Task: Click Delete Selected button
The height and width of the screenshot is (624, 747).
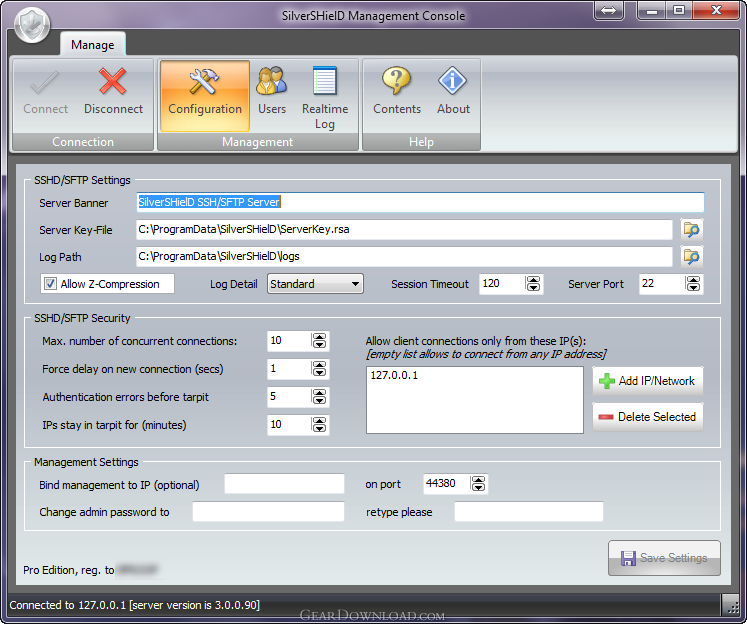Action: point(647,417)
